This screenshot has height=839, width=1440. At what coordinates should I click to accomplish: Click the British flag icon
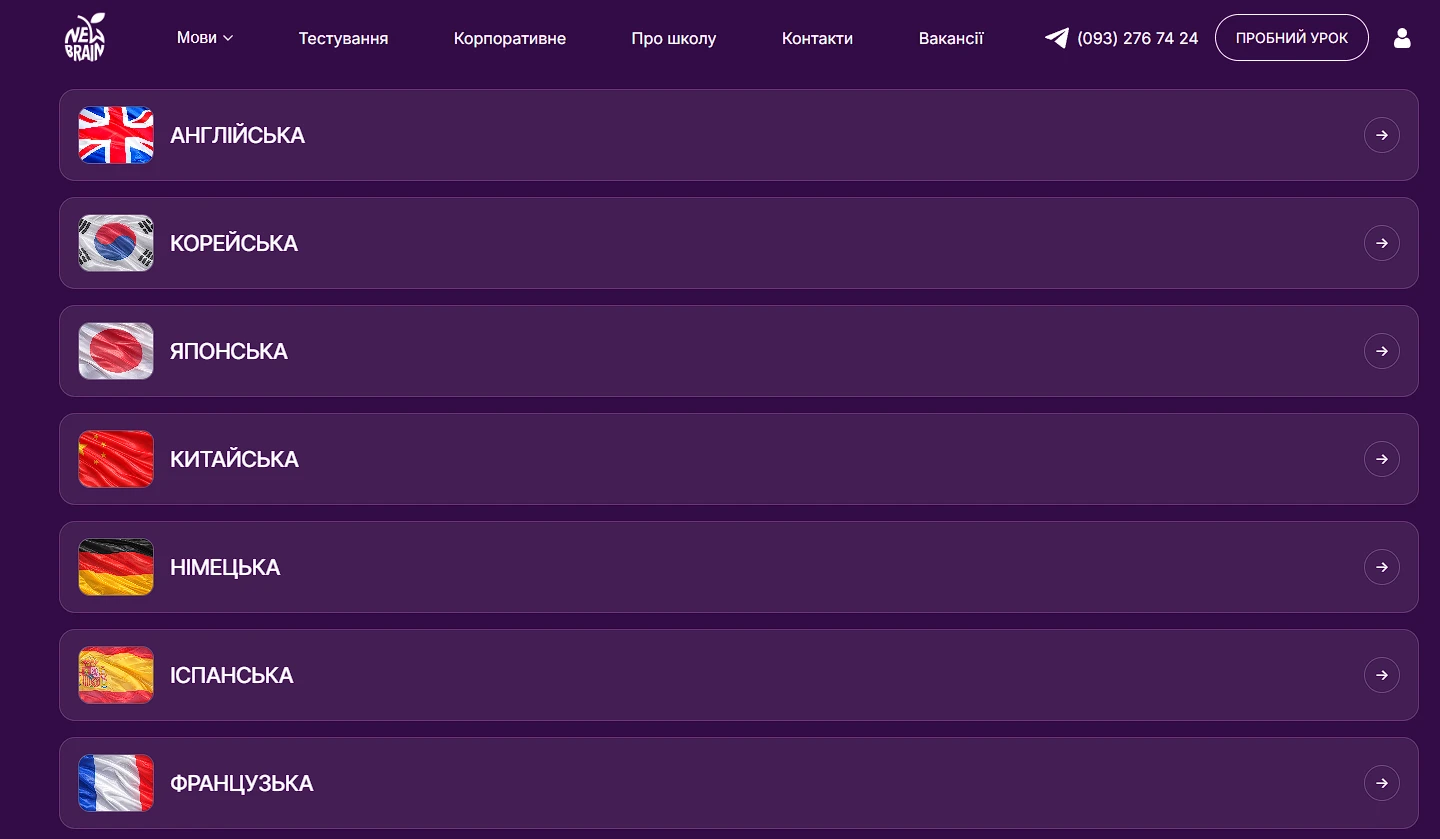pos(116,135)
